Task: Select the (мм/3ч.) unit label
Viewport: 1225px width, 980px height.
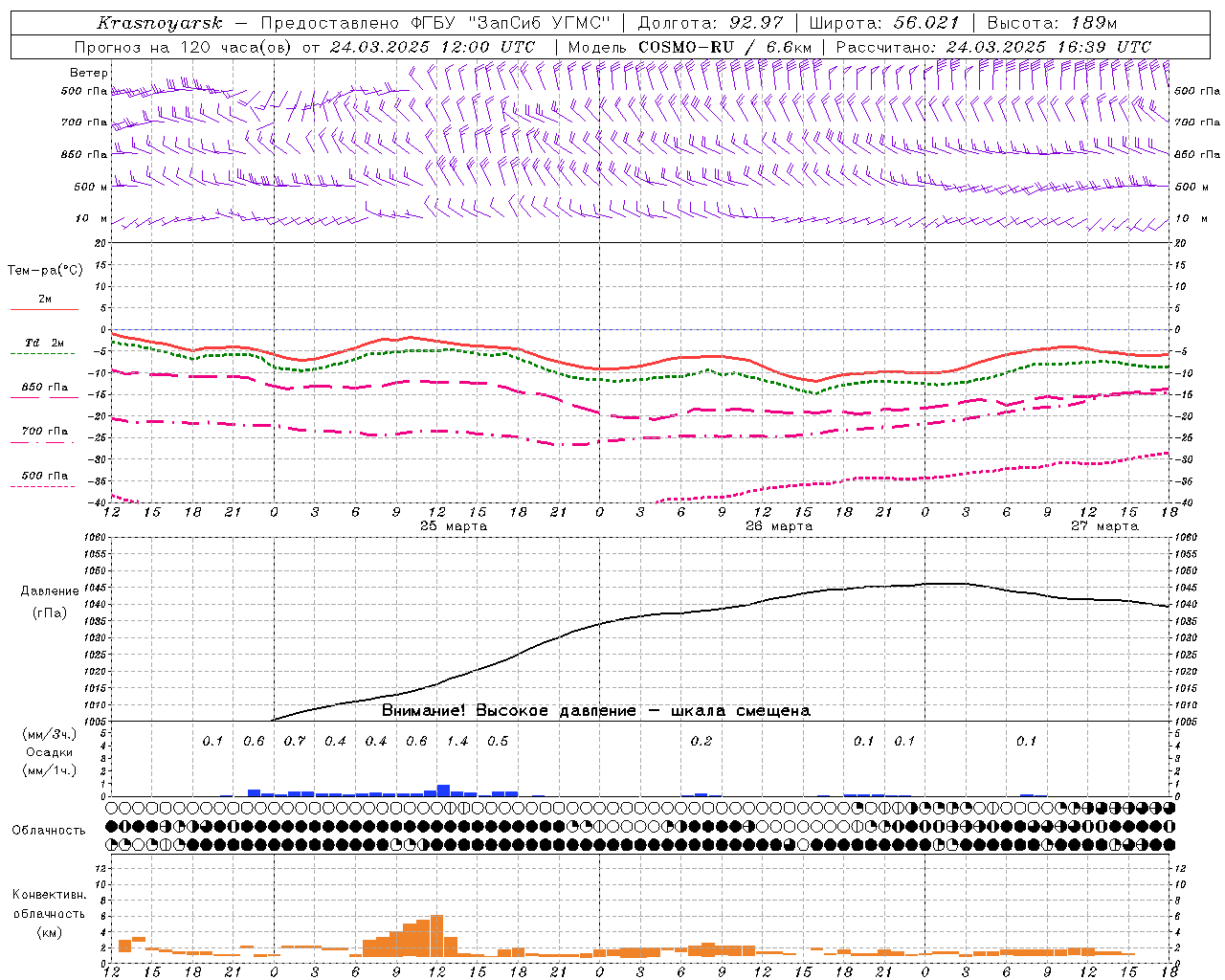Action: pos(50,734)
